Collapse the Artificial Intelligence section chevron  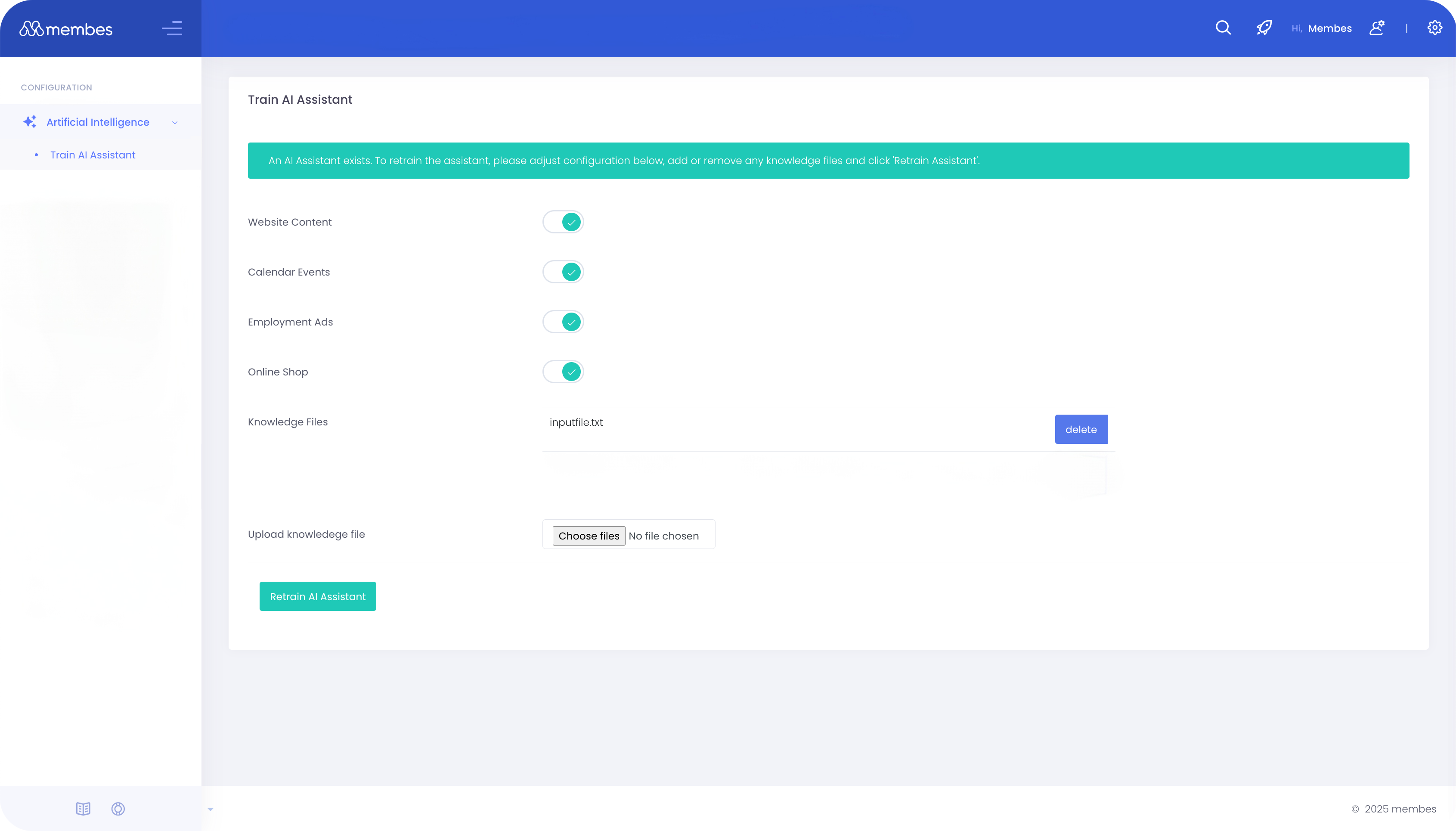pos(175,122)
